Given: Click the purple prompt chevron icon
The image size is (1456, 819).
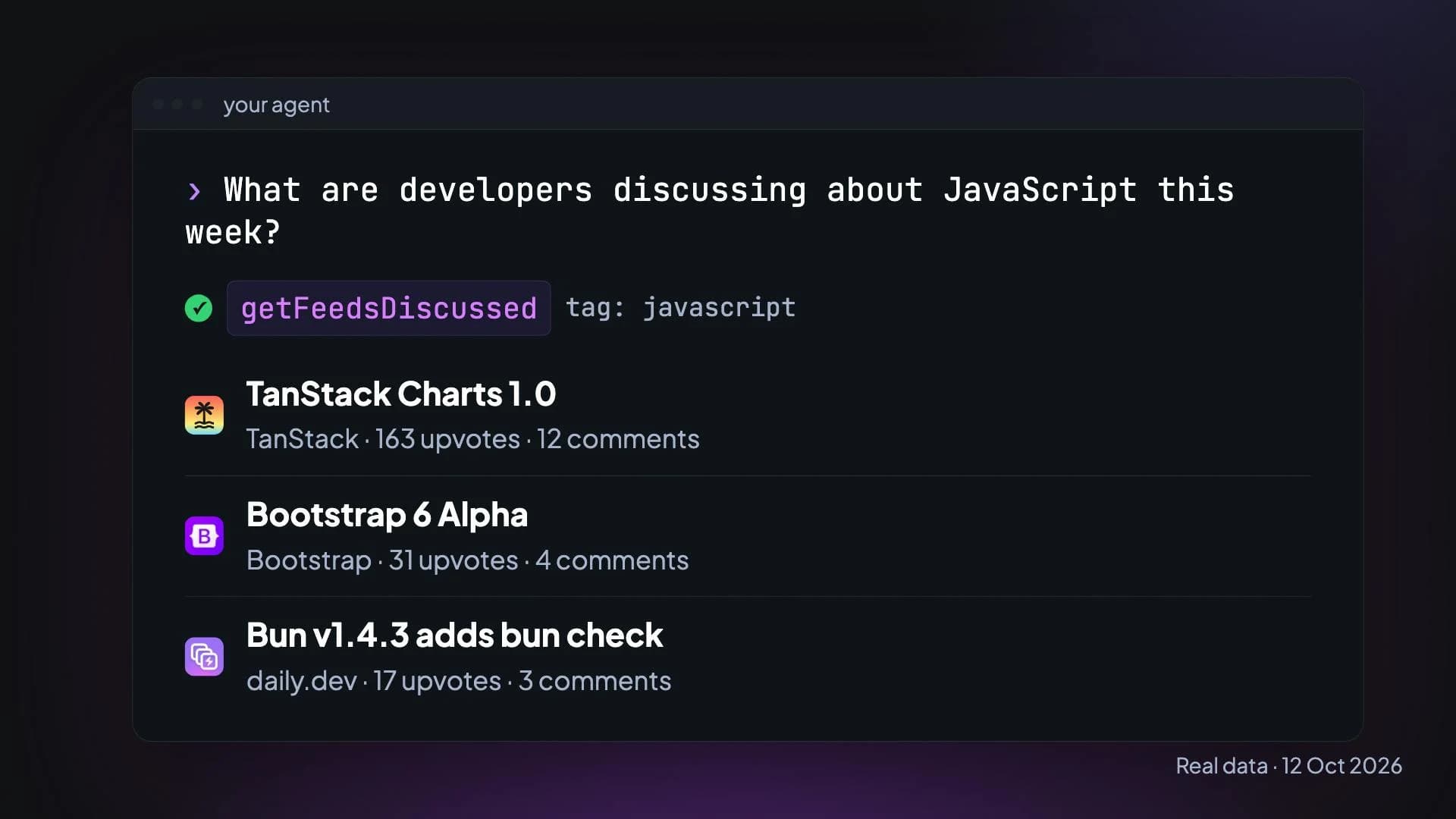Looking at the screenshot, I should pos(195,191).
